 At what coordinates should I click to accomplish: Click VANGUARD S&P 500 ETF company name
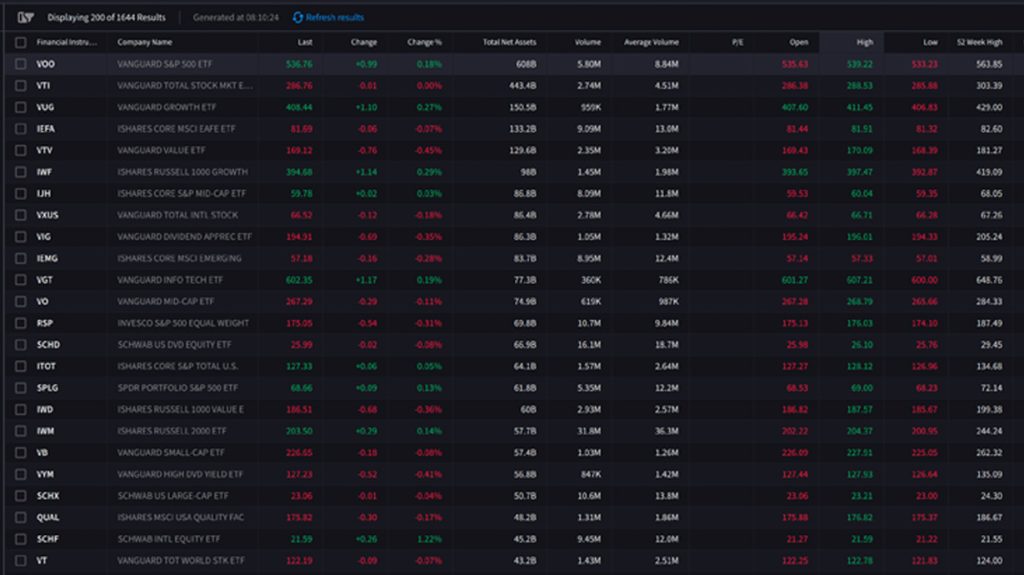click(165, 64)
